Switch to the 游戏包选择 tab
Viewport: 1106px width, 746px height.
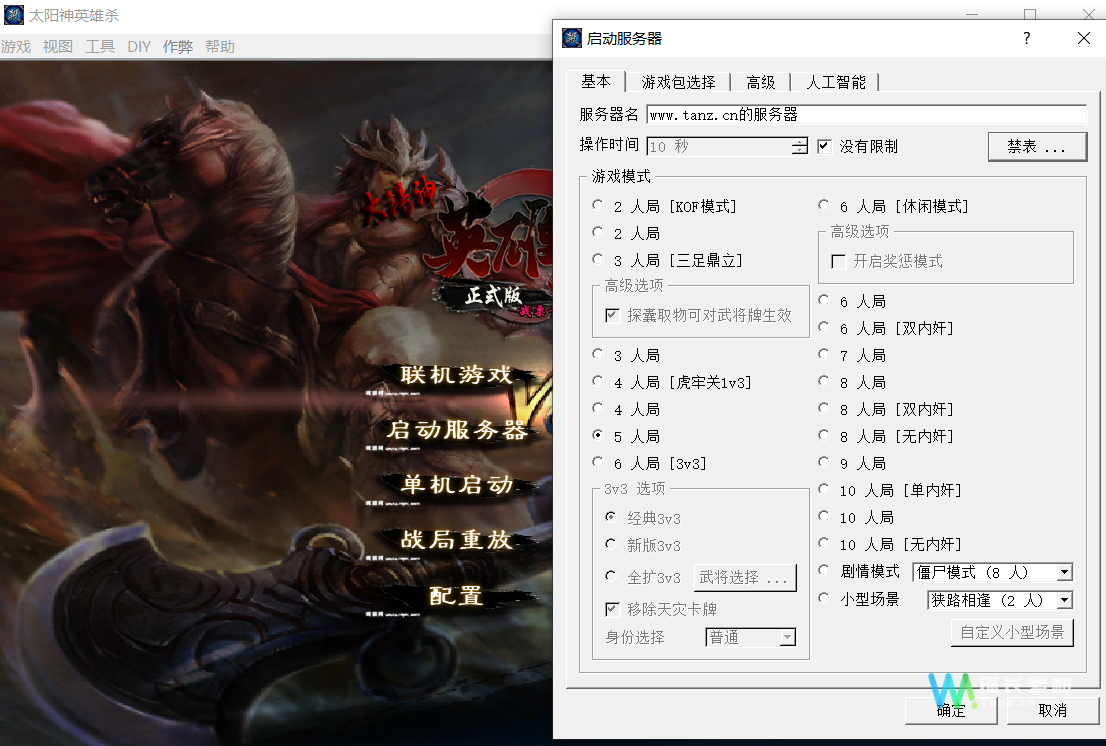click(679, 82)
